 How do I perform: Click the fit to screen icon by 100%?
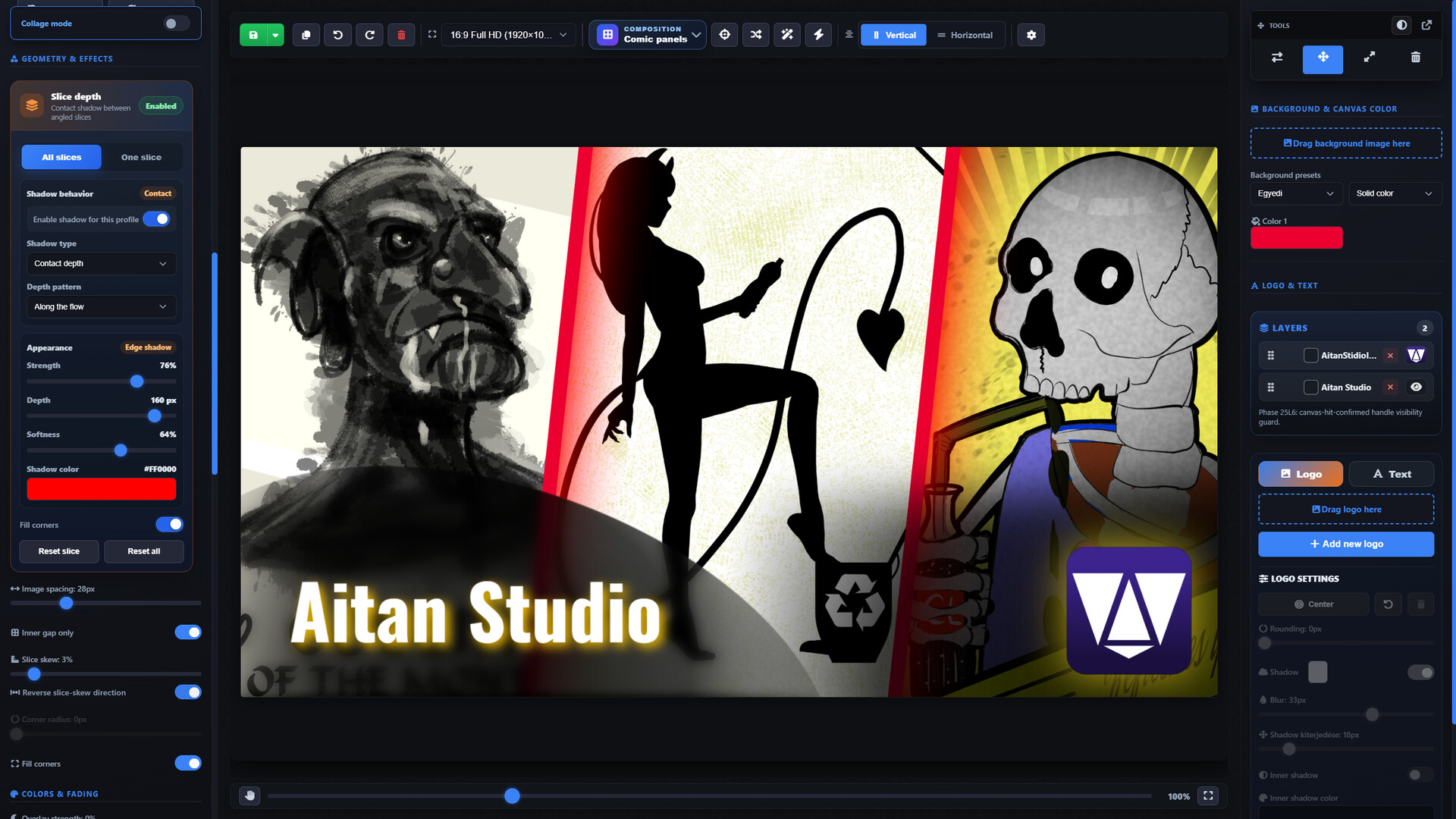click(1208, 795)
